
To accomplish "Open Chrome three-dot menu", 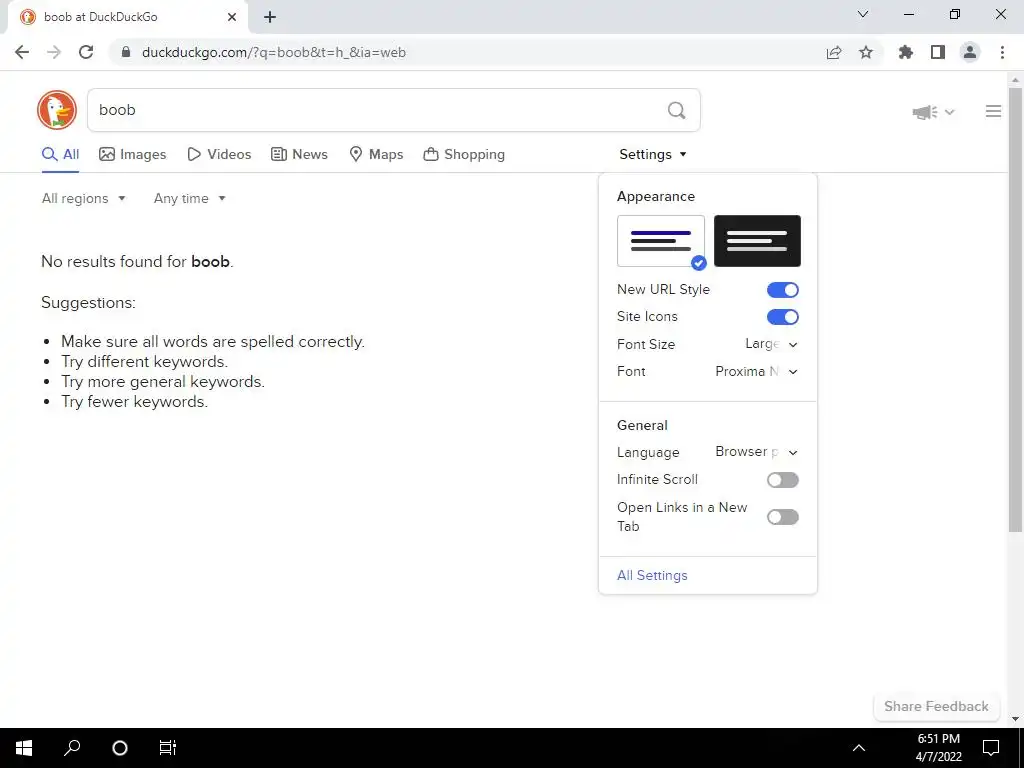I will pyautogui.click(x=1002, y=52).
